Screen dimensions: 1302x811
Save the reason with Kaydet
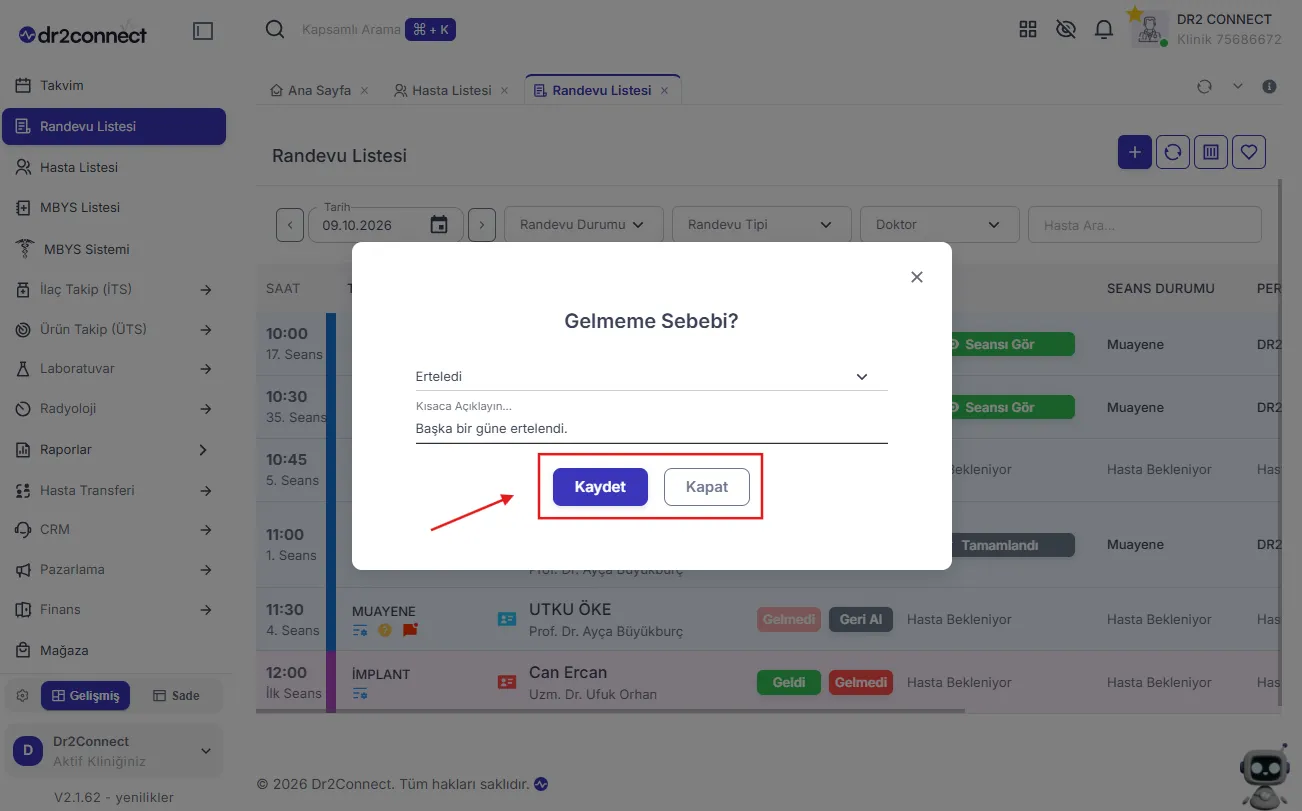click(x=600, y=487)
